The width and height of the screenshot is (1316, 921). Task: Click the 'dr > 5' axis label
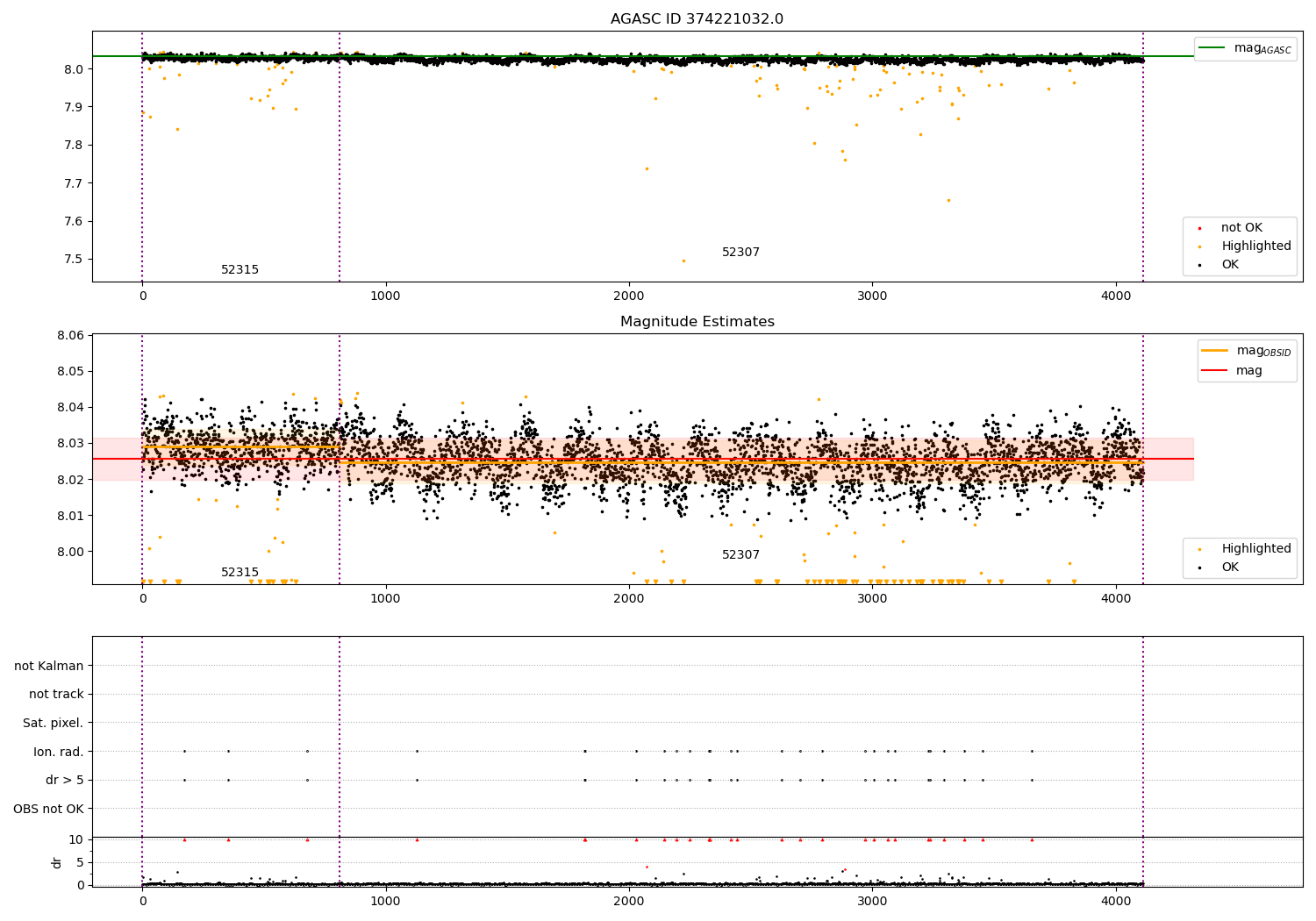[x=65, y=781]
